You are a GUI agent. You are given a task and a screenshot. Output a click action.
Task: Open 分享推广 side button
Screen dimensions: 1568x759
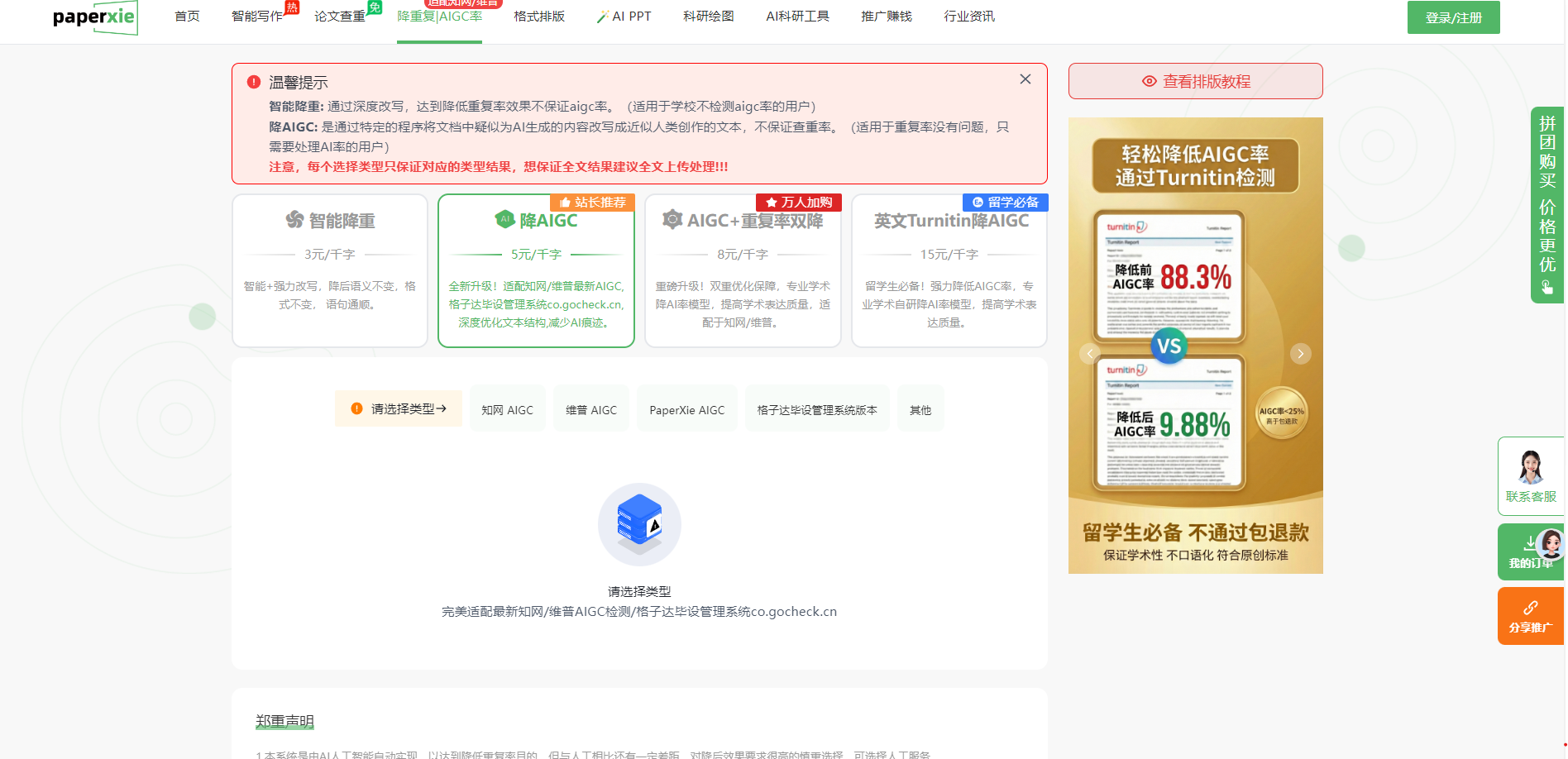[x=1531, y=616]
